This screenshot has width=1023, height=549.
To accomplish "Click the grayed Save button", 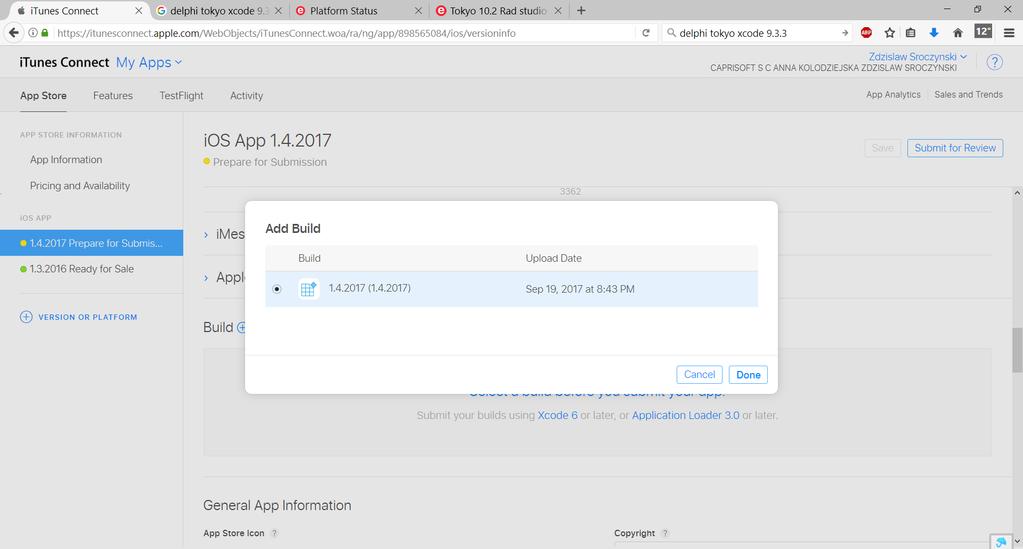I will [x=882, y=148].
